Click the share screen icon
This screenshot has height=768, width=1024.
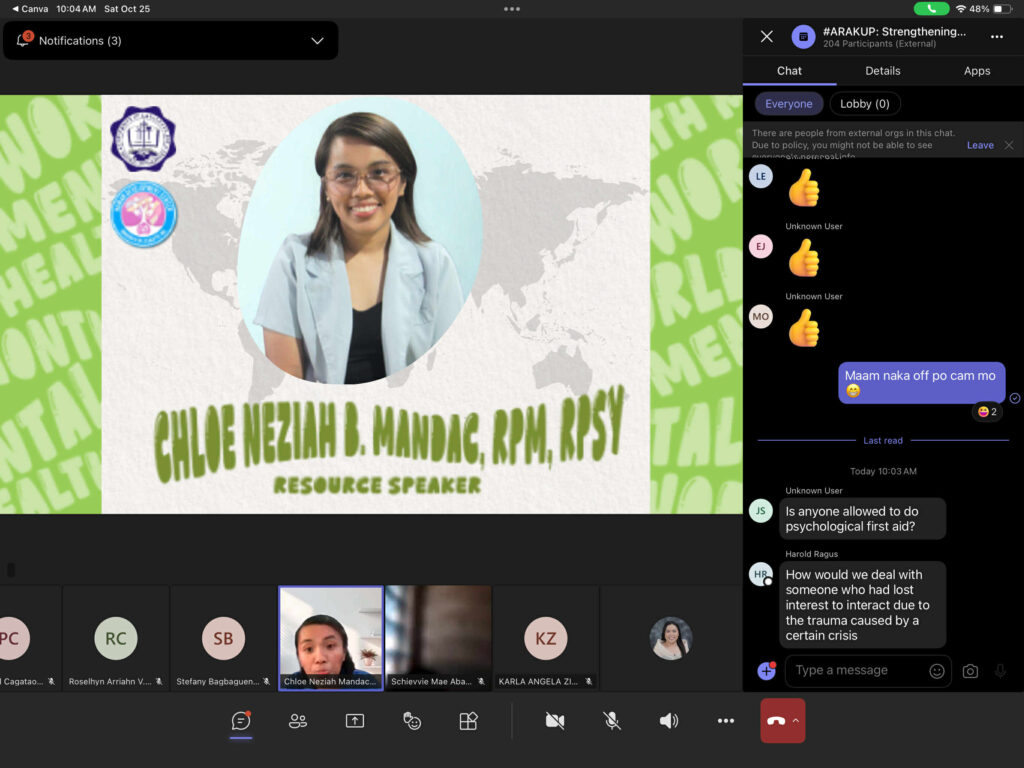point(355,721)
